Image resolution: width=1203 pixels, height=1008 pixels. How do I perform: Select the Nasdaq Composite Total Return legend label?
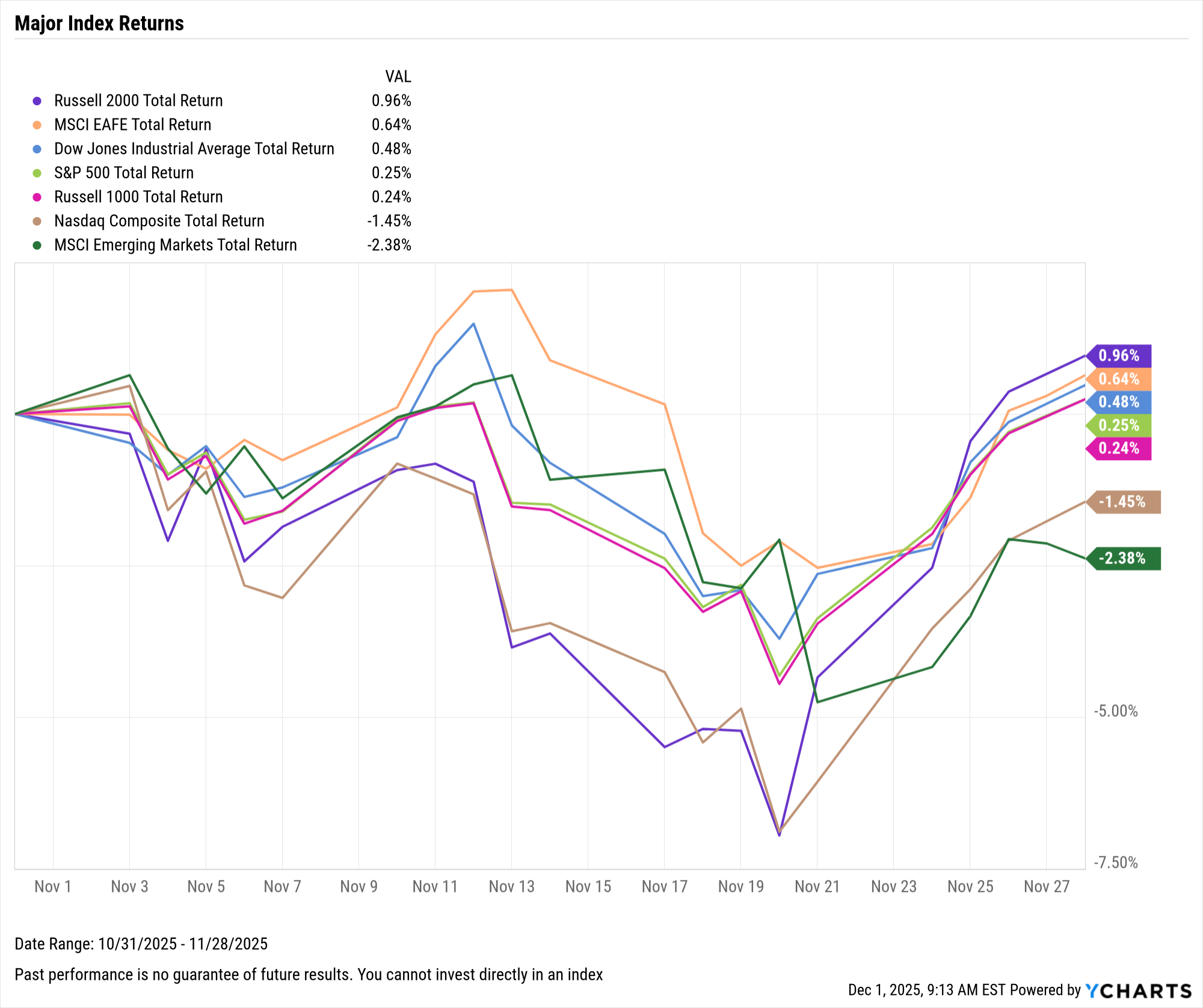tap(159, 221)
